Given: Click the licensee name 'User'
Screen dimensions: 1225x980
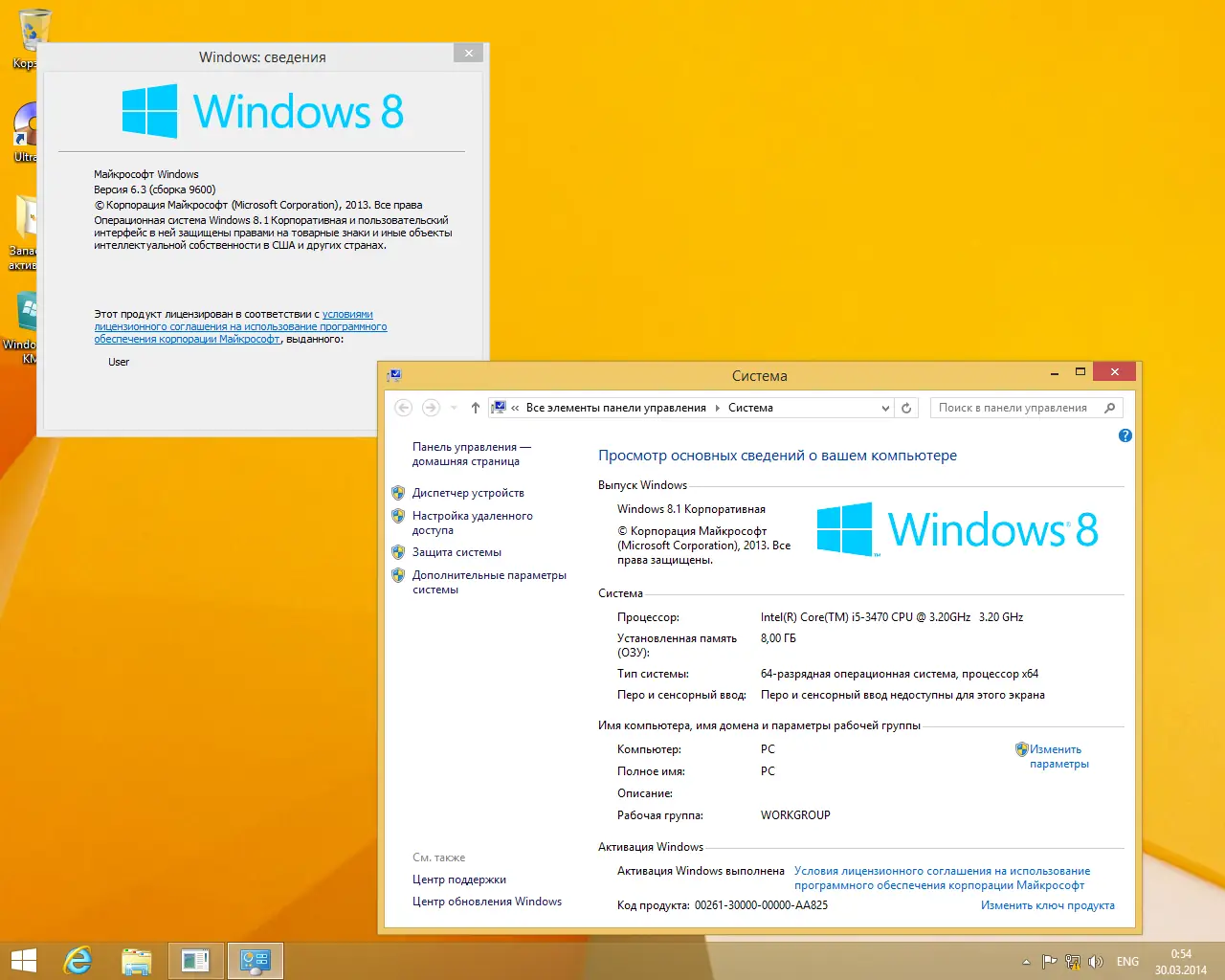Looking at the screenshot, I should pos(119,362).
